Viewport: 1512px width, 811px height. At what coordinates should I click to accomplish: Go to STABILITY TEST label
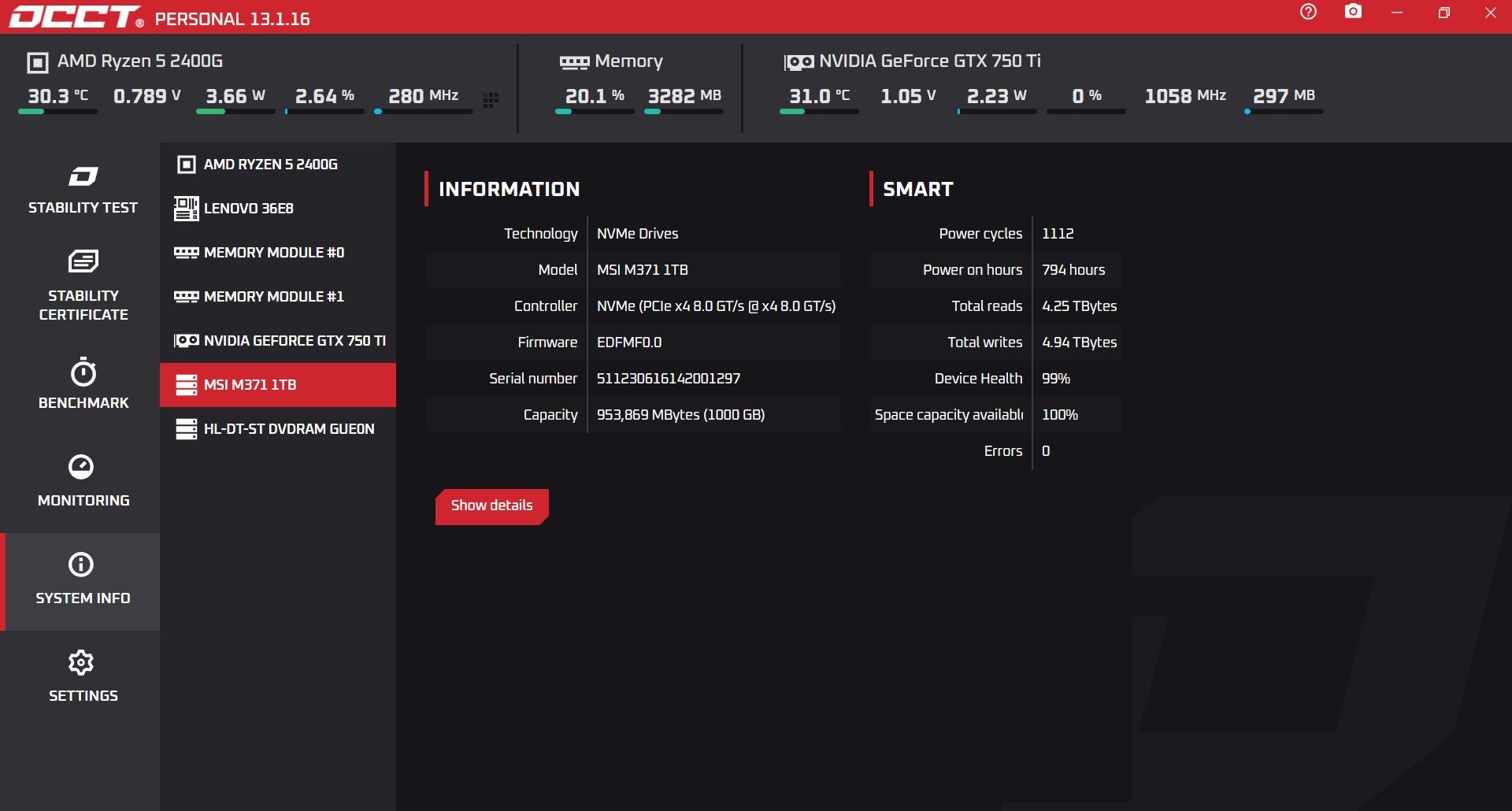(83, 208)
